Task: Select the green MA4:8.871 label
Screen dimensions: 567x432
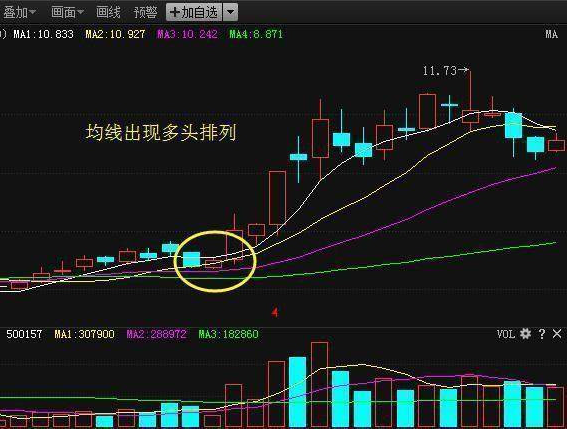Action: (x=256, y=34)
